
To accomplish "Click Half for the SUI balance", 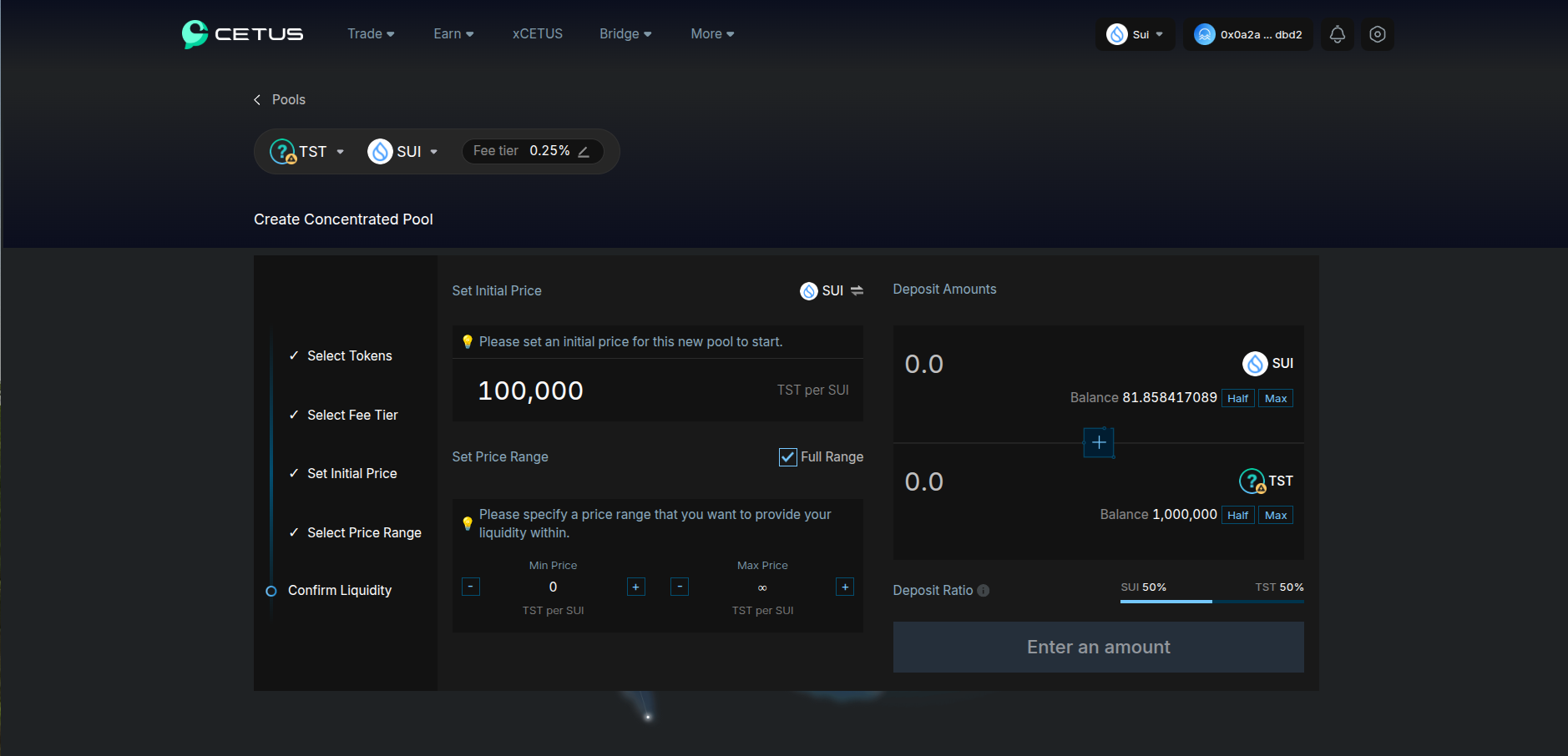I will click(x=1238, y=399).
